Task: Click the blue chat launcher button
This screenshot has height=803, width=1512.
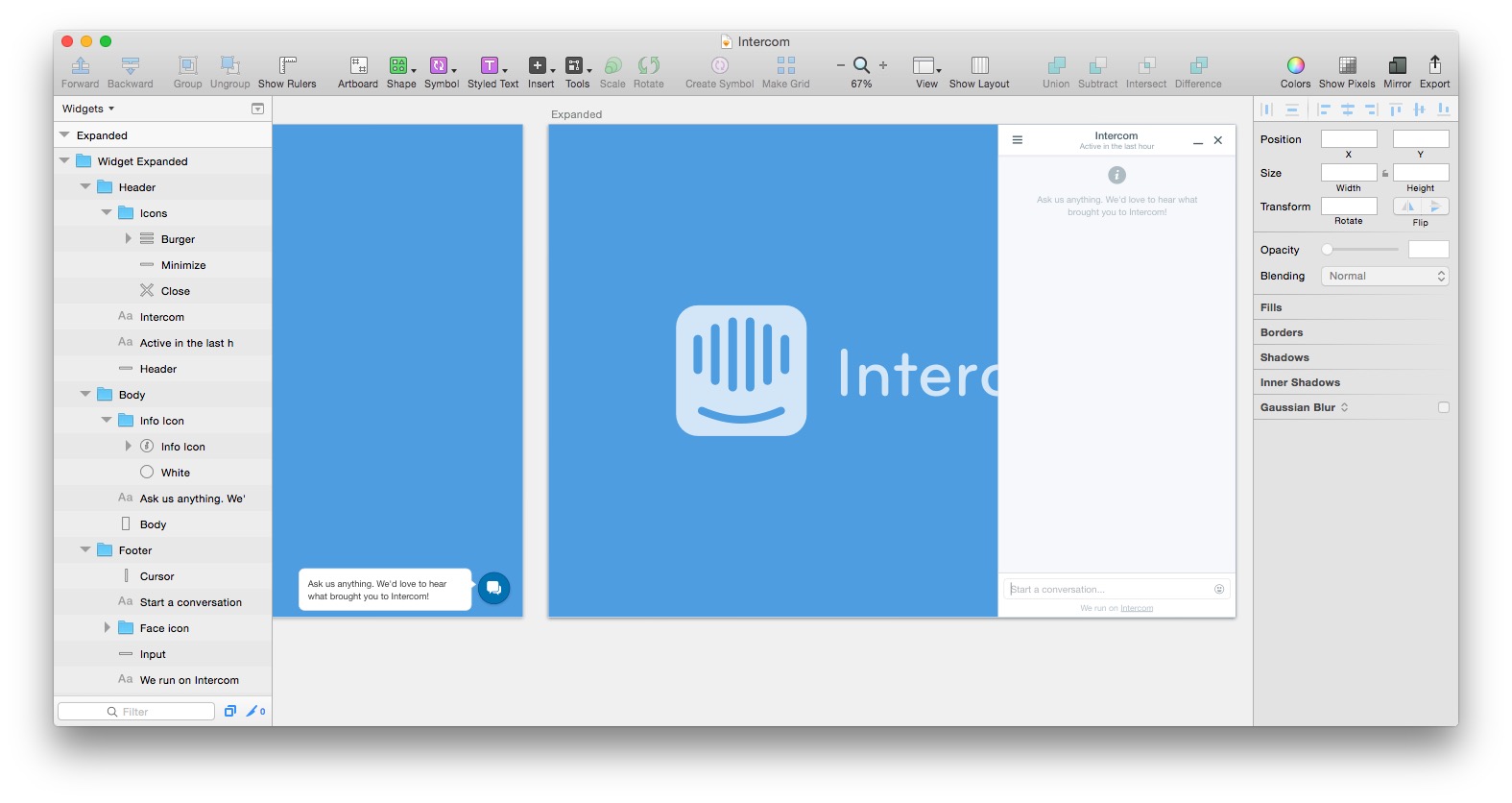Action: (x=493, y=588)
